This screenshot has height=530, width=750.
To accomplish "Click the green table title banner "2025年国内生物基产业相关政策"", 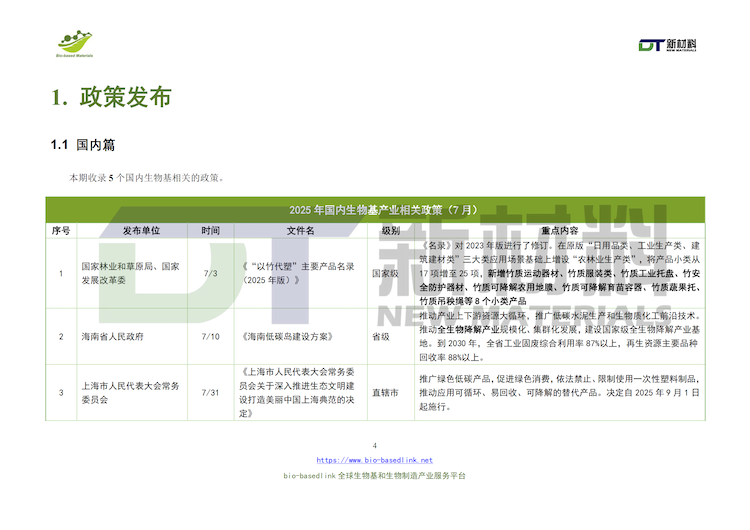I will [375, 210].
